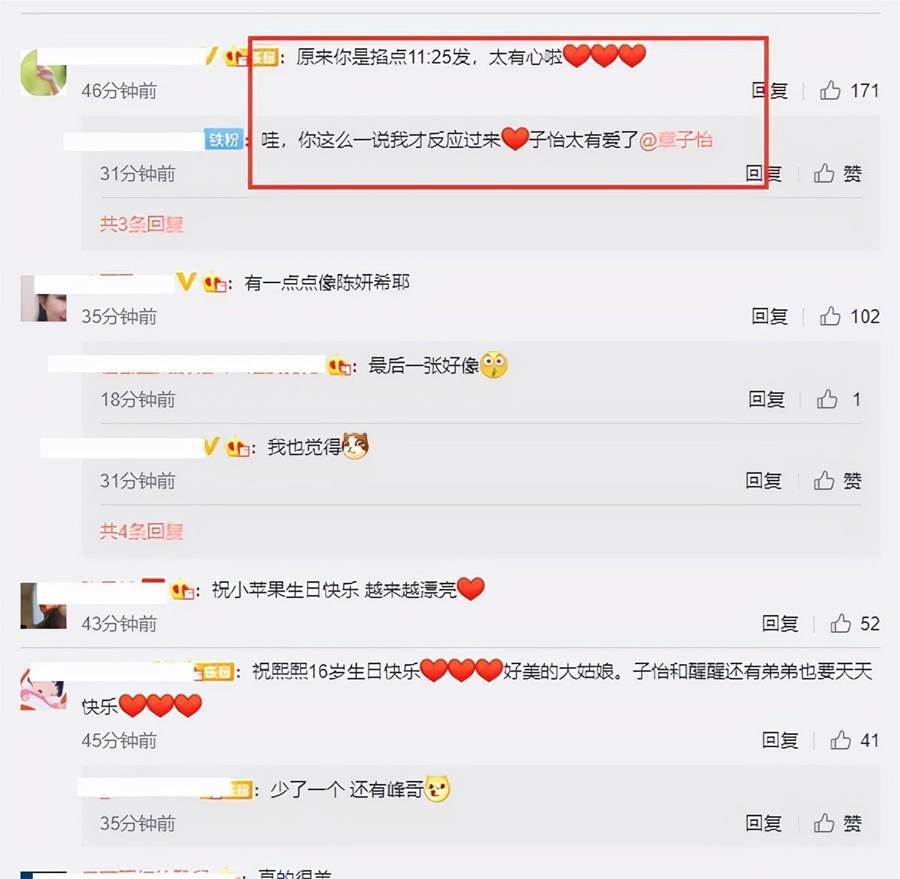Viewport: 900px width, 879px height.
Task: Open the @章子怡 mention link
Action: [x=676, y=140]
